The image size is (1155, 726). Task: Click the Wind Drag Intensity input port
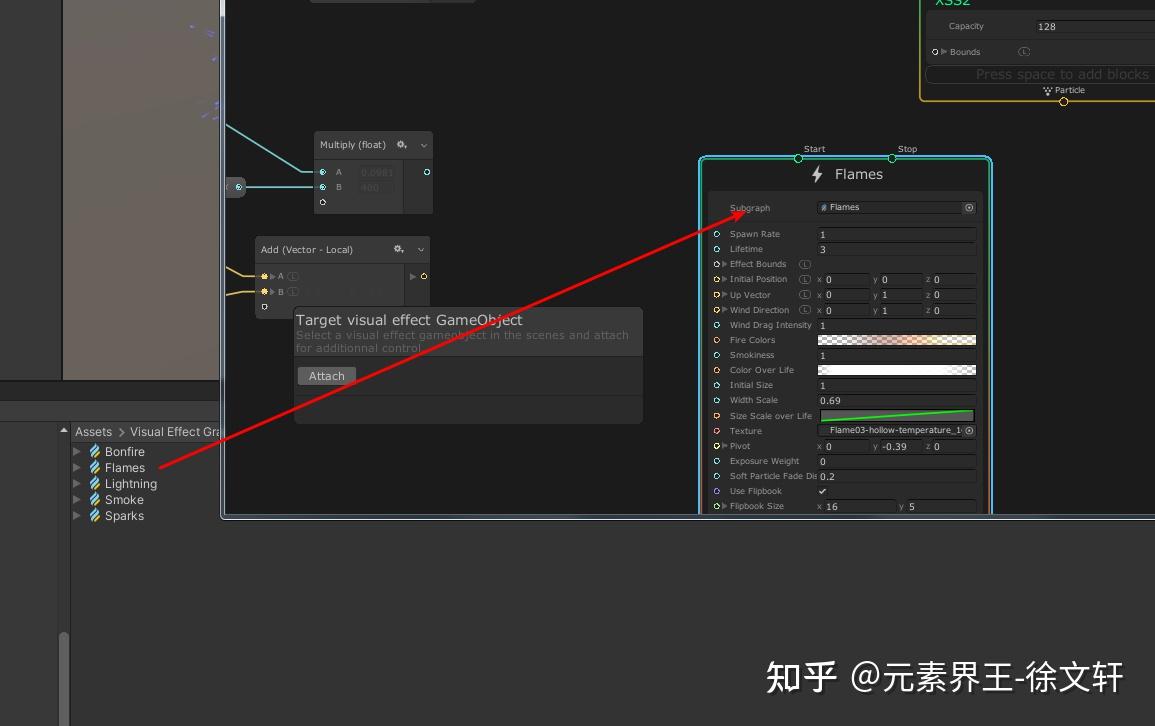pyautogui.click(x=717, y=325)
